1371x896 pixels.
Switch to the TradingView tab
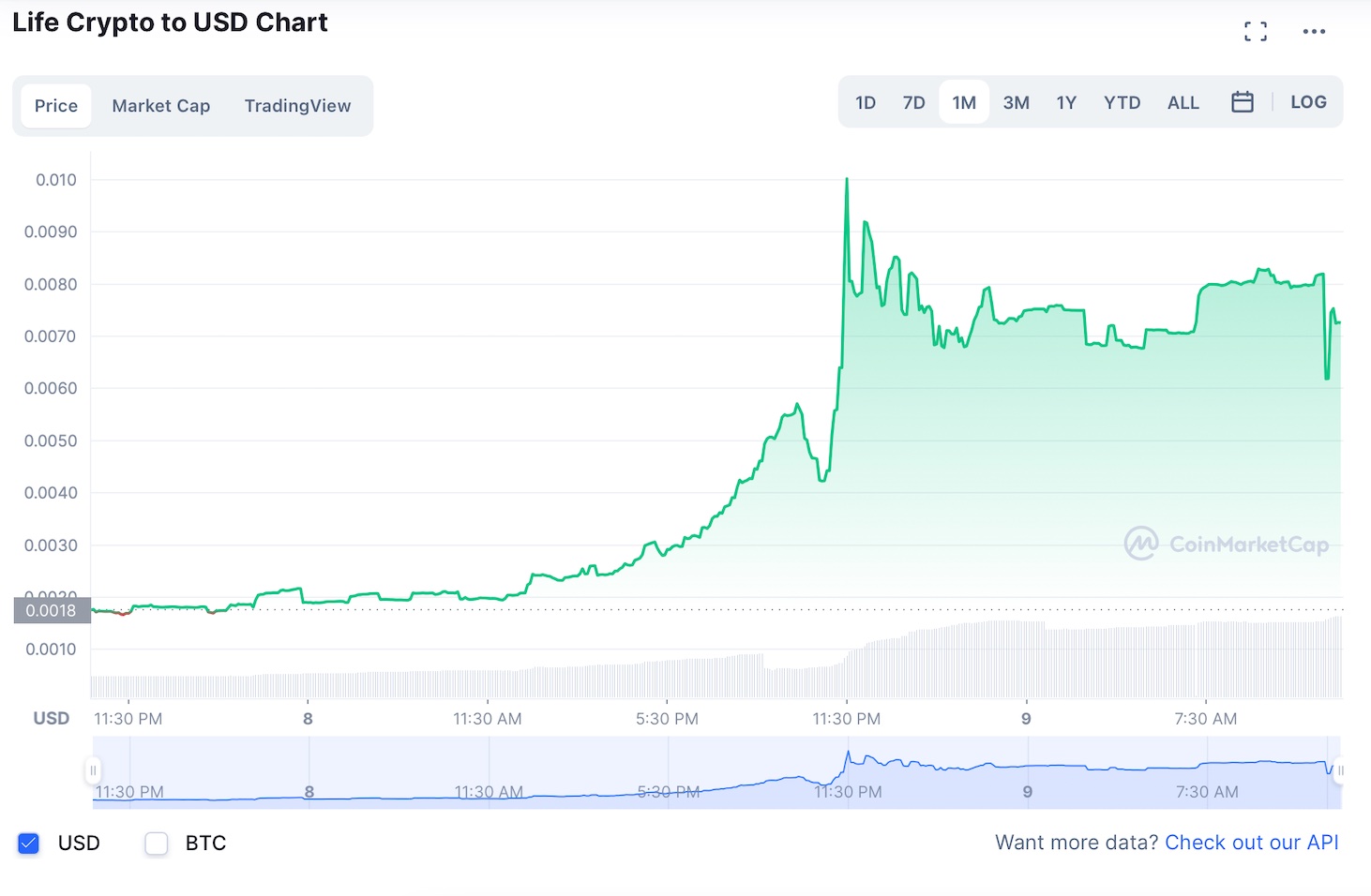tap(297, 105)
